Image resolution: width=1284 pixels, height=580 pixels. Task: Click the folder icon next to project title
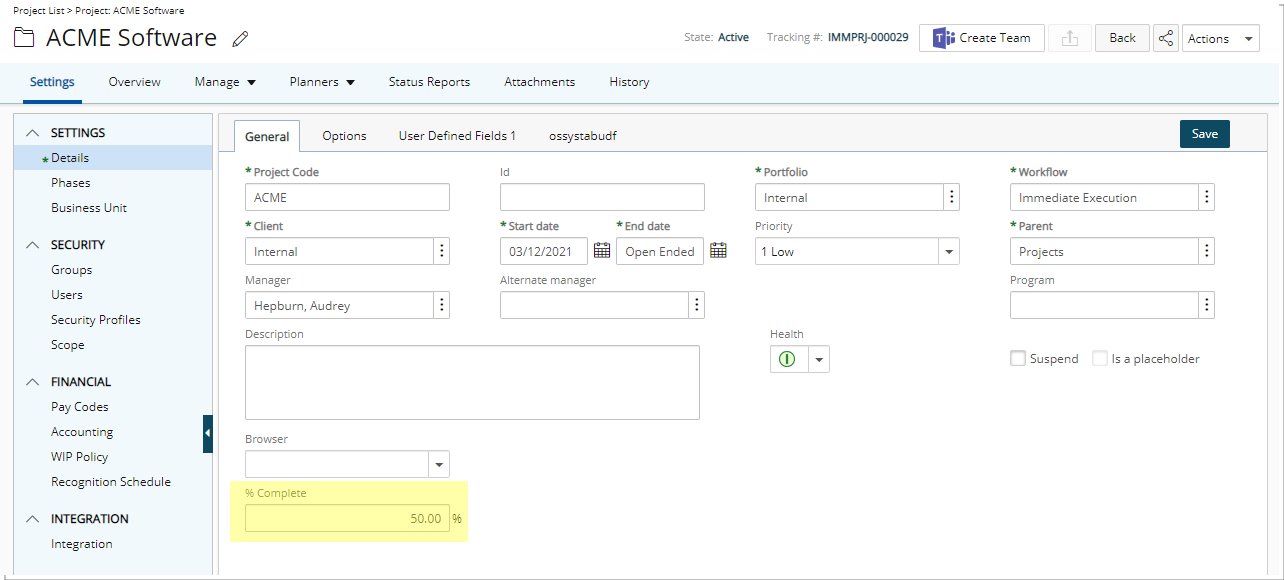pos(23,38)
